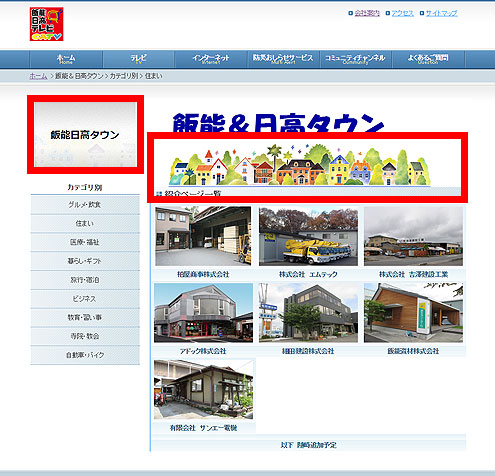Select the コミュニティチャンネル navigation tab
This screenshot has height=476, width=495.
pos(355,59)
